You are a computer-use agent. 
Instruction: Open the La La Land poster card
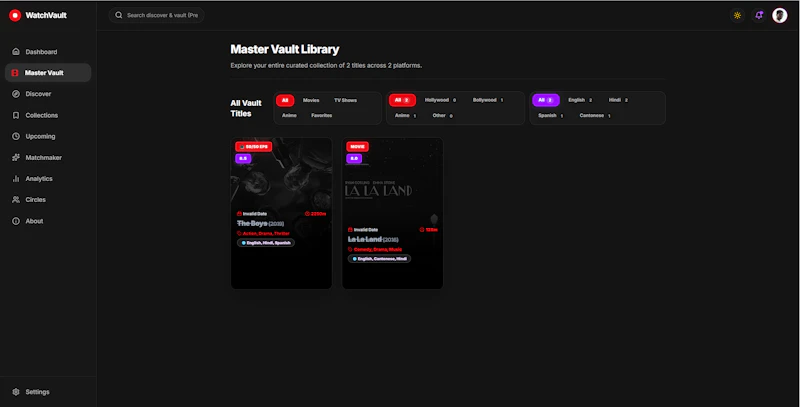(x=392, y=213)
